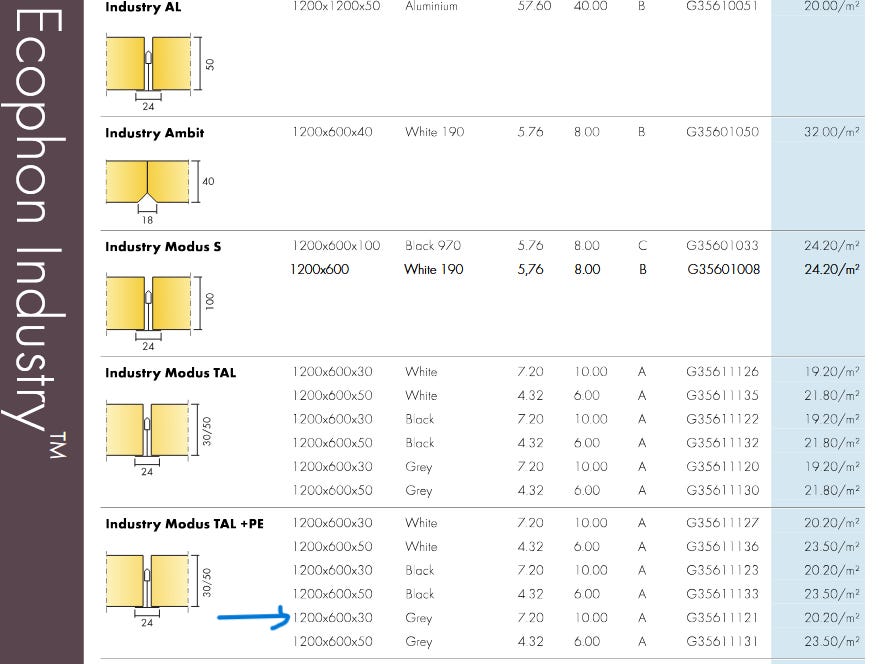Select the 'Industry Modus S' product heading
The height and width of the screenshot is (664, 880).
pyautogui.click(x=163, y=247)
